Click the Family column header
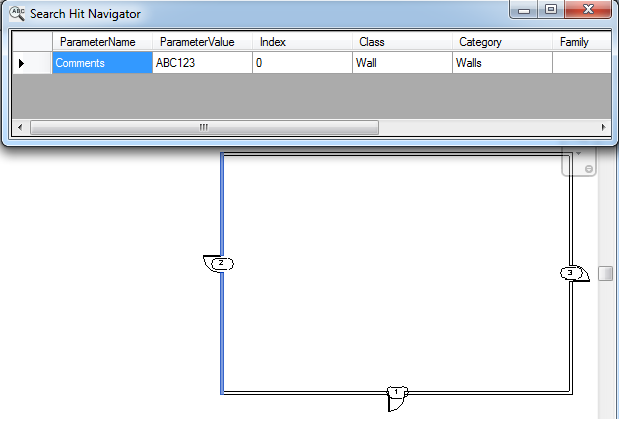Viewport: 620px width, 425px height. pyautogui.click(x=582, y=42)
